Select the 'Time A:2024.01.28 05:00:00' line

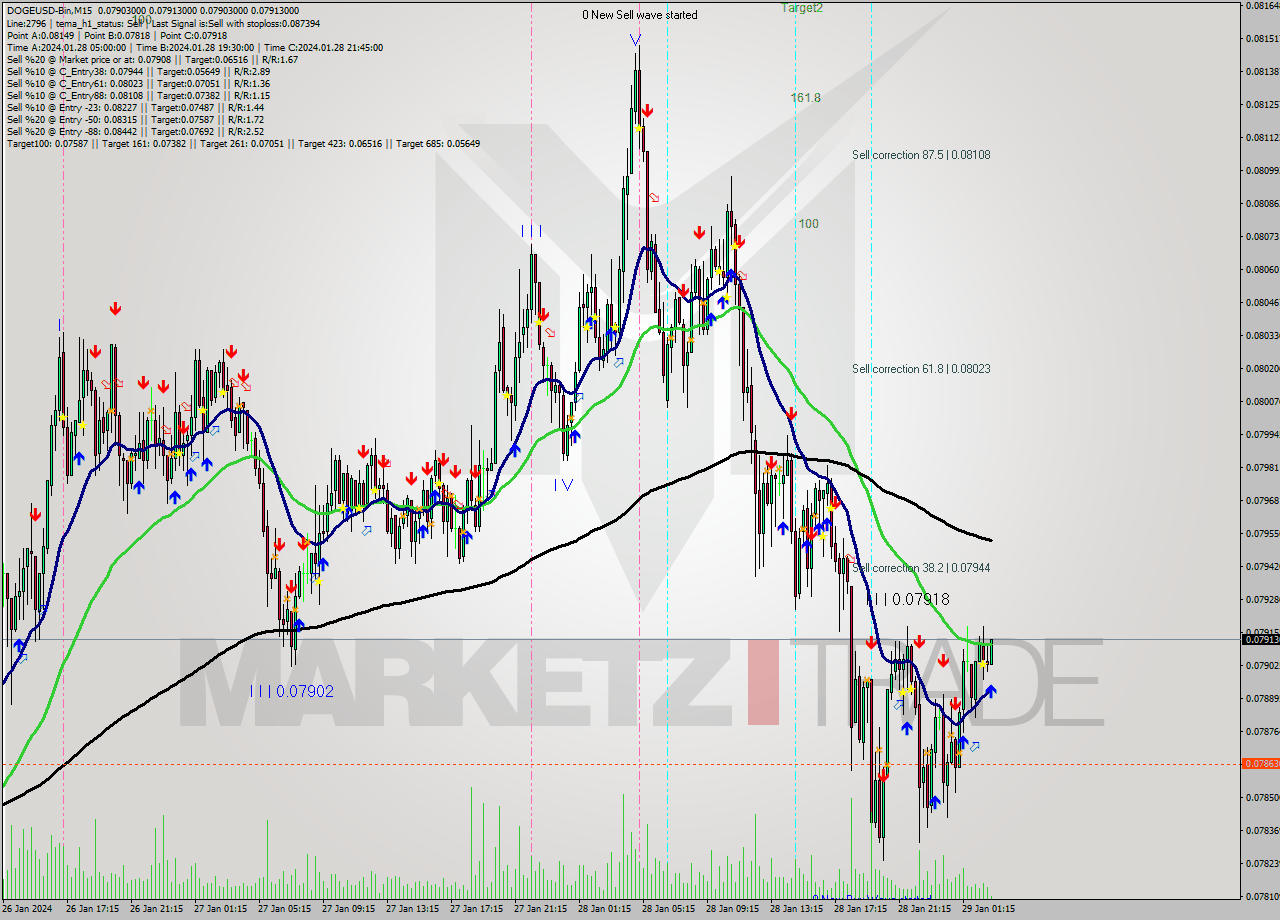click(x=194, y=47)
